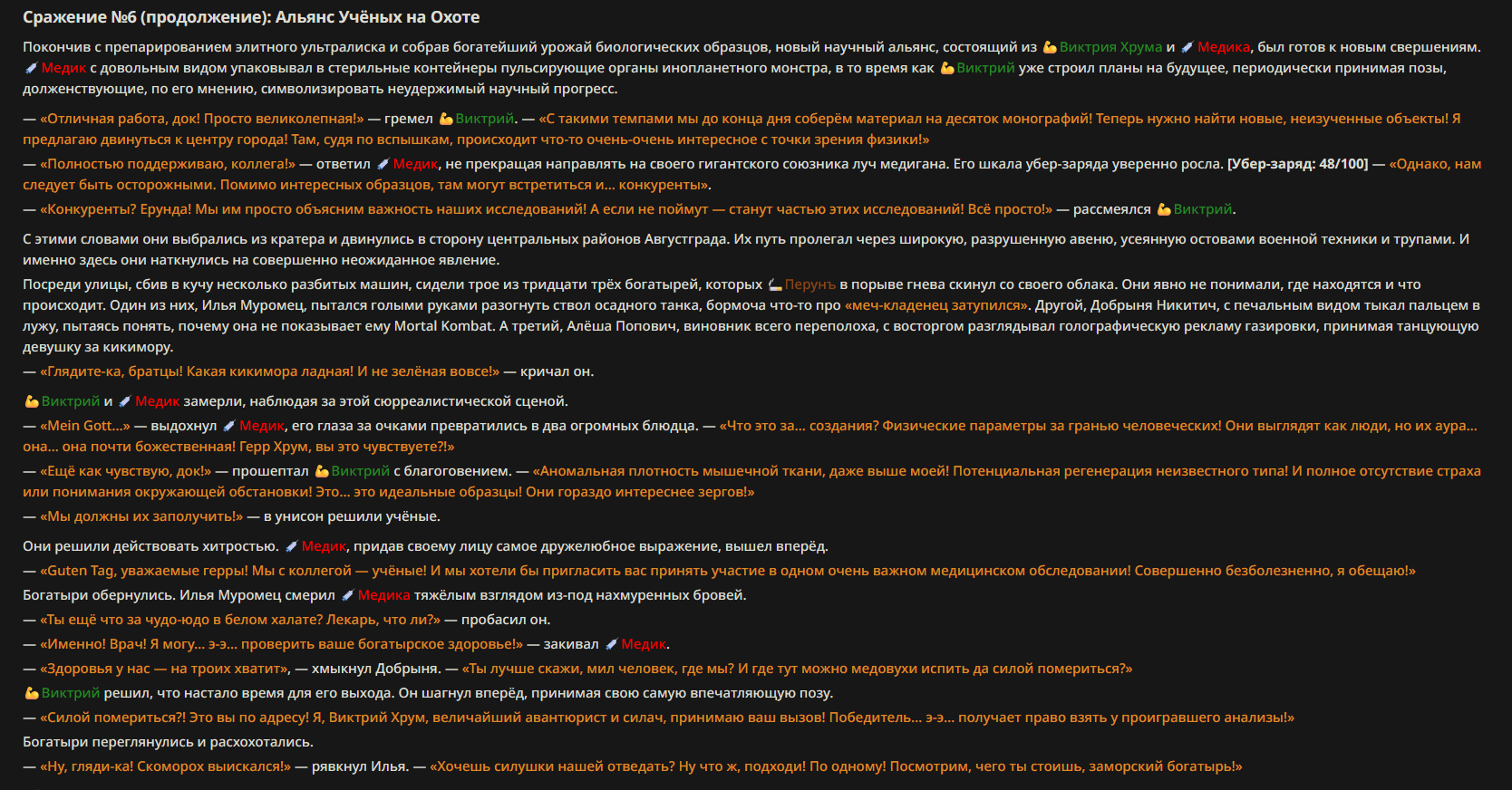Image resolution: width=1512 pixels, height=790 pixels.
Task: Click the red name 'Медика' before 'был готов'
Action: [x=1224, y=47]
